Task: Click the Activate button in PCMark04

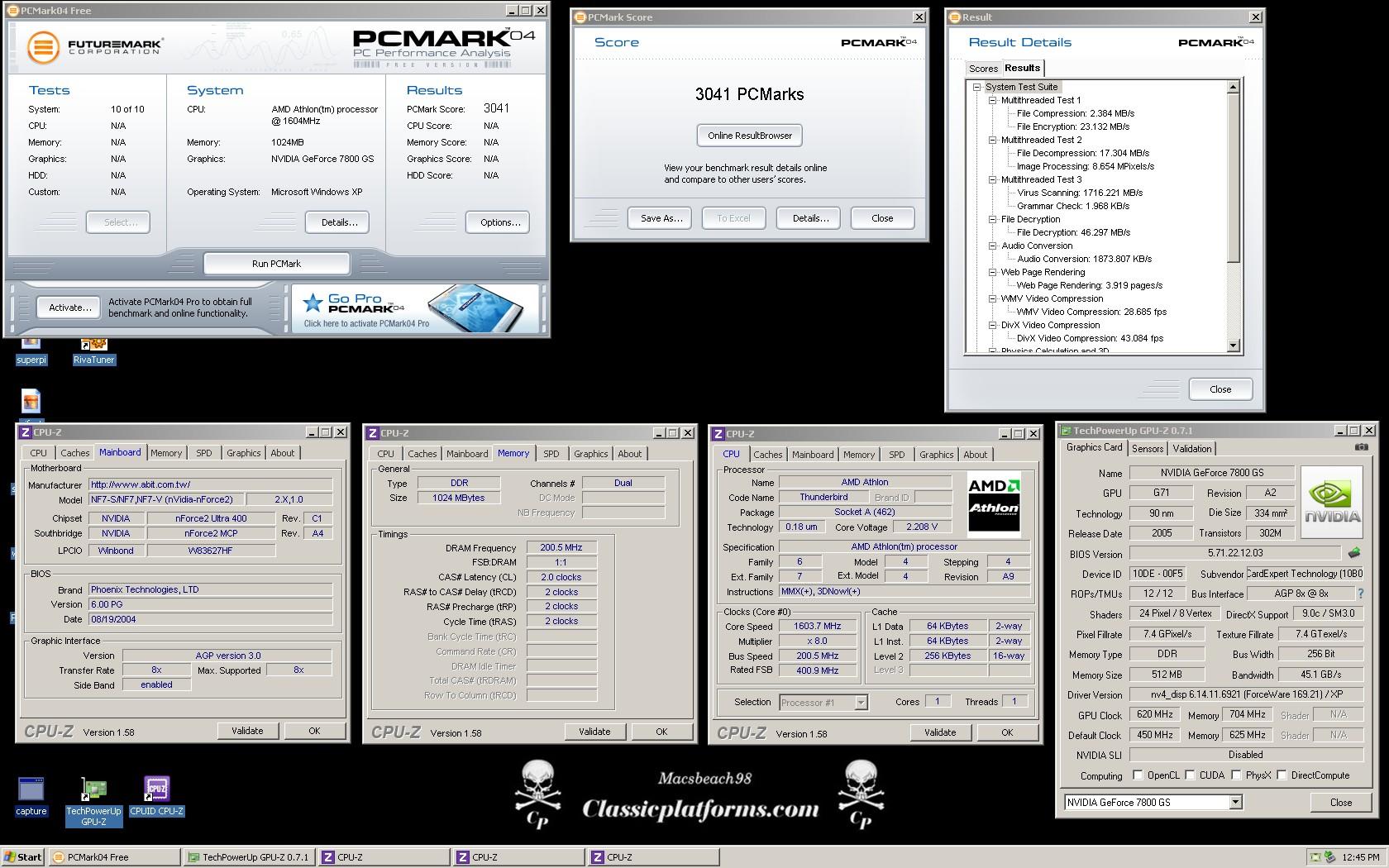Action: click(69, 308)
